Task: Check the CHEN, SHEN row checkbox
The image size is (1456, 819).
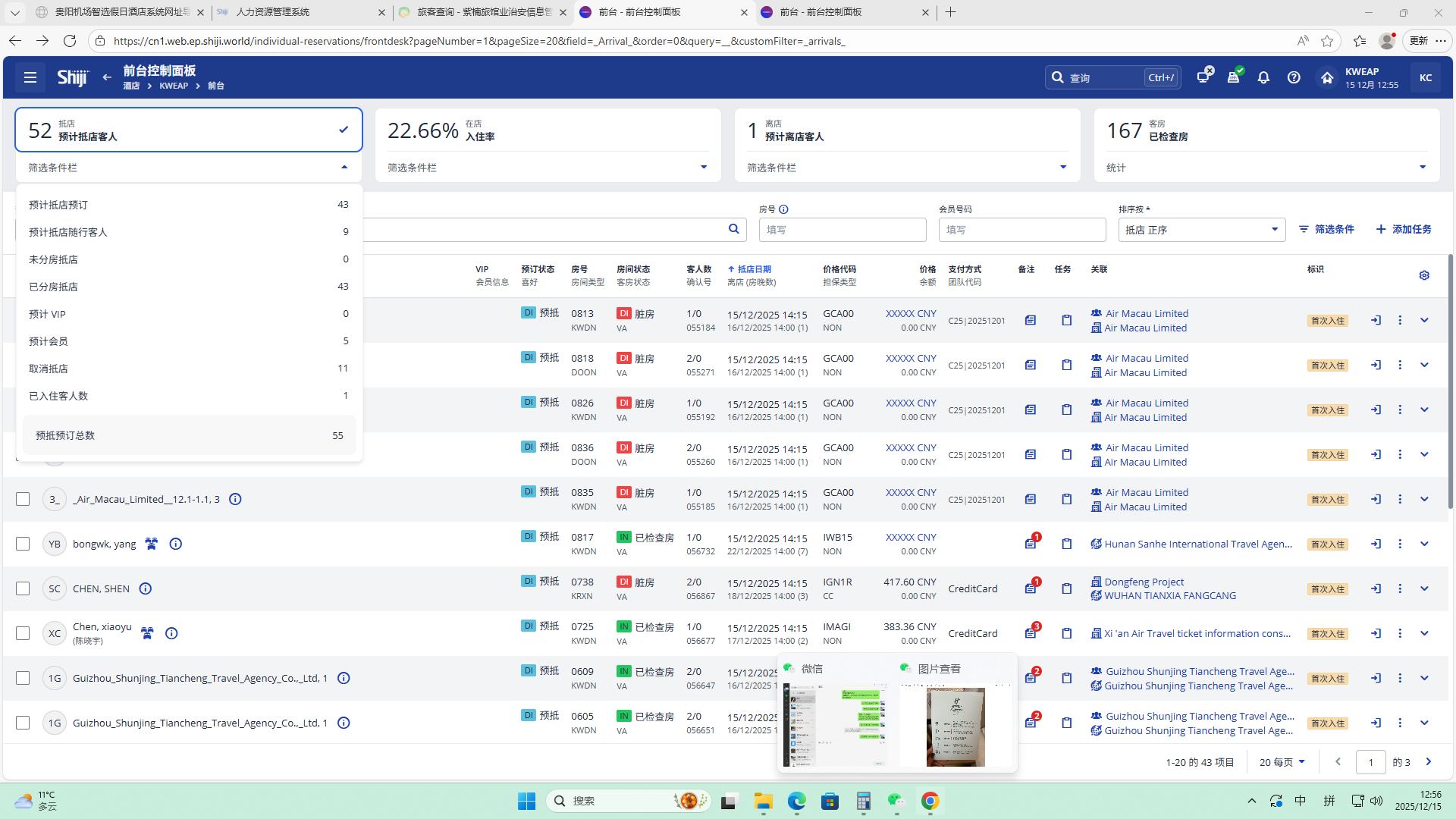Action: click(23, 588)
